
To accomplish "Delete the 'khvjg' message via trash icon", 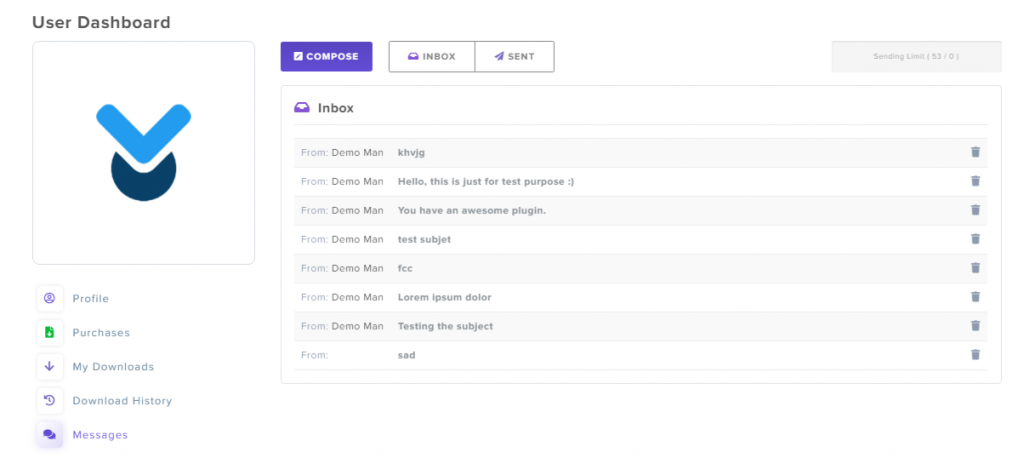I will click(975, 152).
